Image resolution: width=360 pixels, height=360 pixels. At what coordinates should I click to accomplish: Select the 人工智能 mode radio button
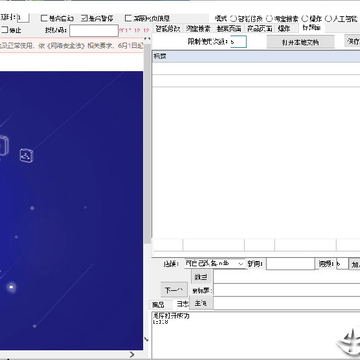tap(328, 19)
